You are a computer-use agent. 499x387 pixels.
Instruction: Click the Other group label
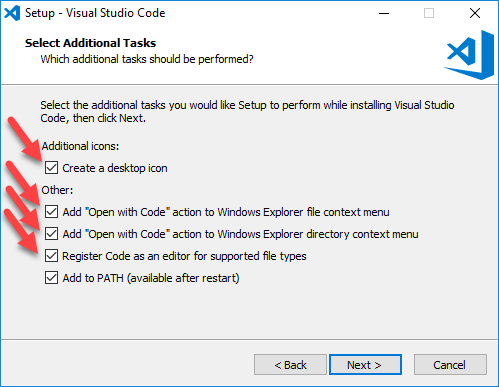57,190
